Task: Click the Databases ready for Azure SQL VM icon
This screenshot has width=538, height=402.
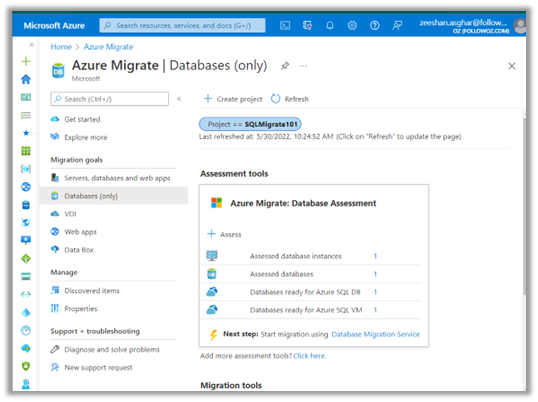Action: [212, 309]
